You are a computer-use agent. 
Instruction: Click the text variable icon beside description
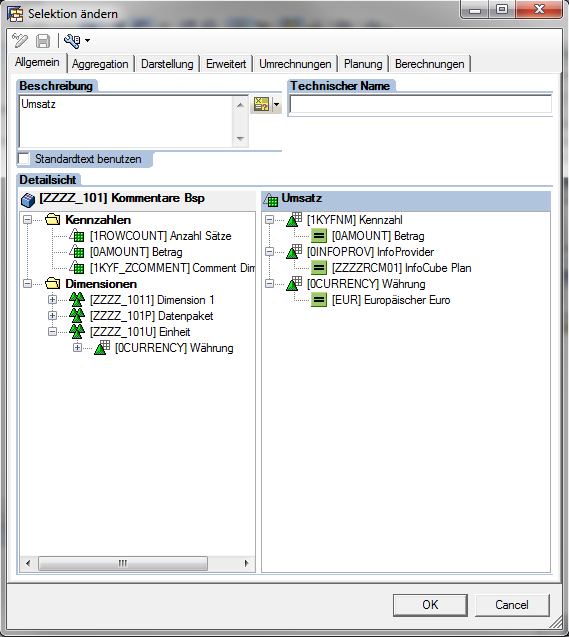pyautogui.click(x=261, y=104)
